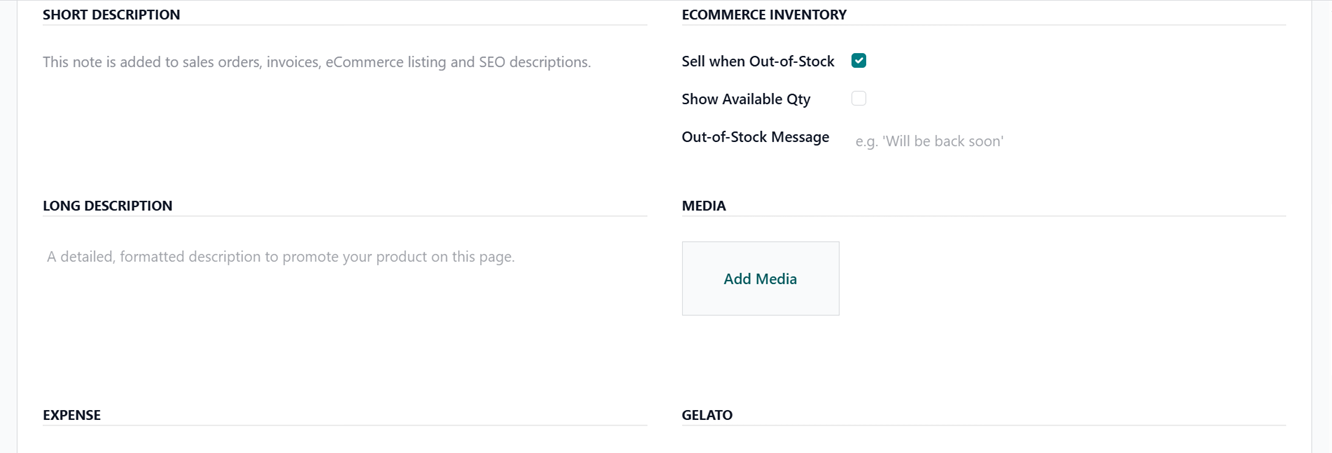Select the MEDIA section heading
The height and width of the screenshot is (453, 1332).
click(704, 206)
